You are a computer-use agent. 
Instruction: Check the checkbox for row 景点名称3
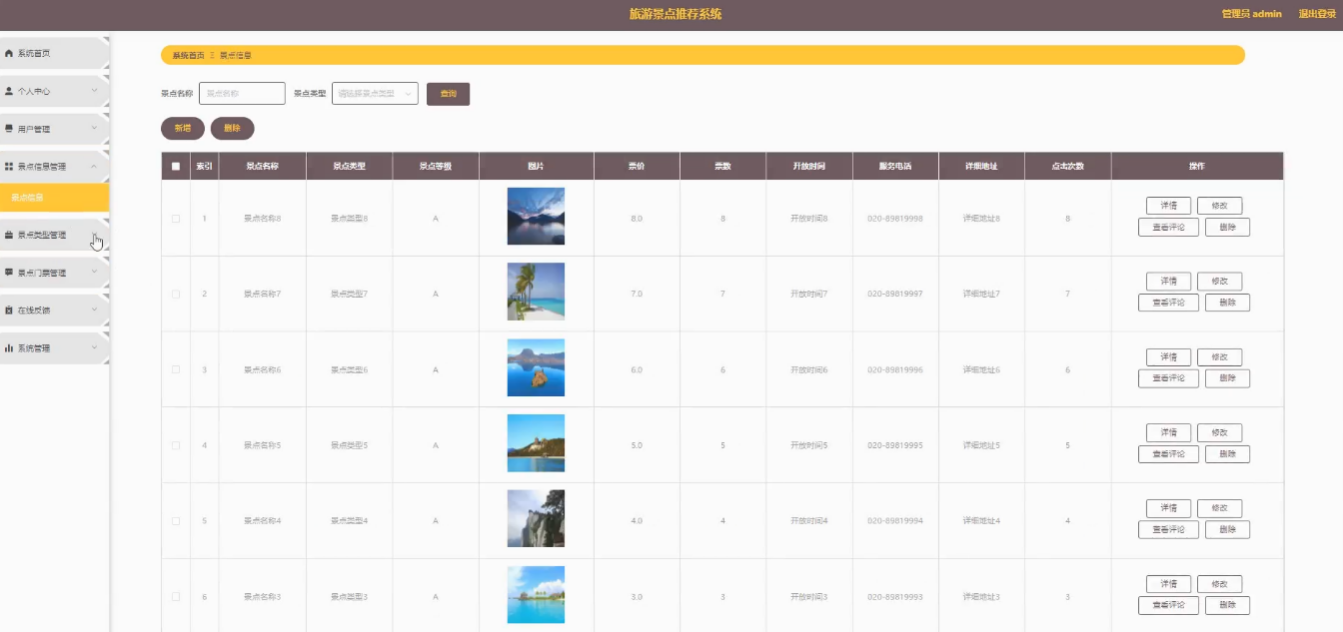tap(176, 597)
